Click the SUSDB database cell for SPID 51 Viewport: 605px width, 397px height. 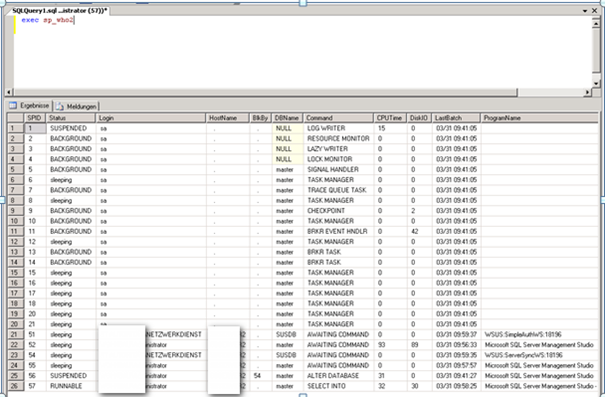coord(287,334)
